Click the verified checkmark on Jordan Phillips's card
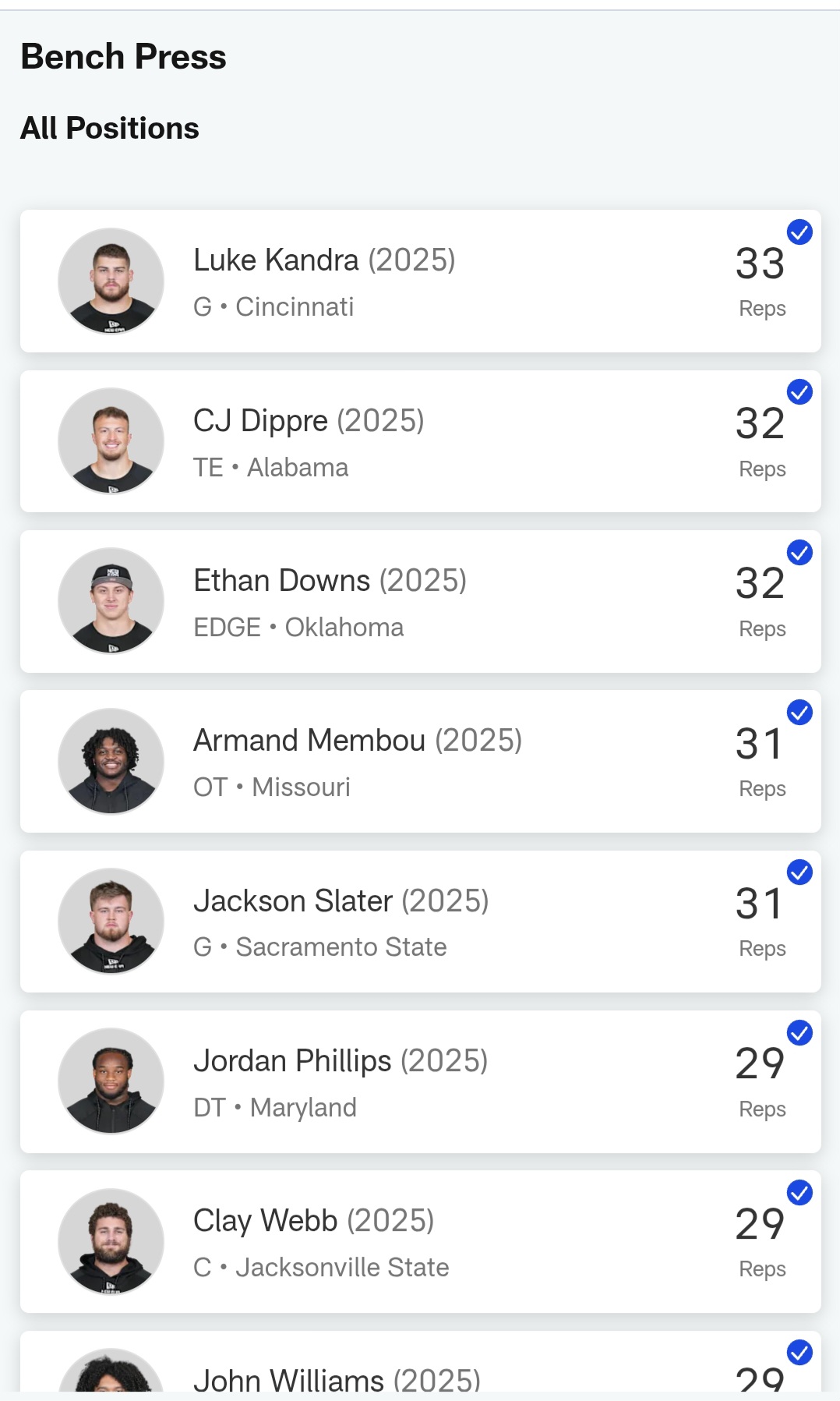Viewport: 840px width, 1401px height. 799,1032
